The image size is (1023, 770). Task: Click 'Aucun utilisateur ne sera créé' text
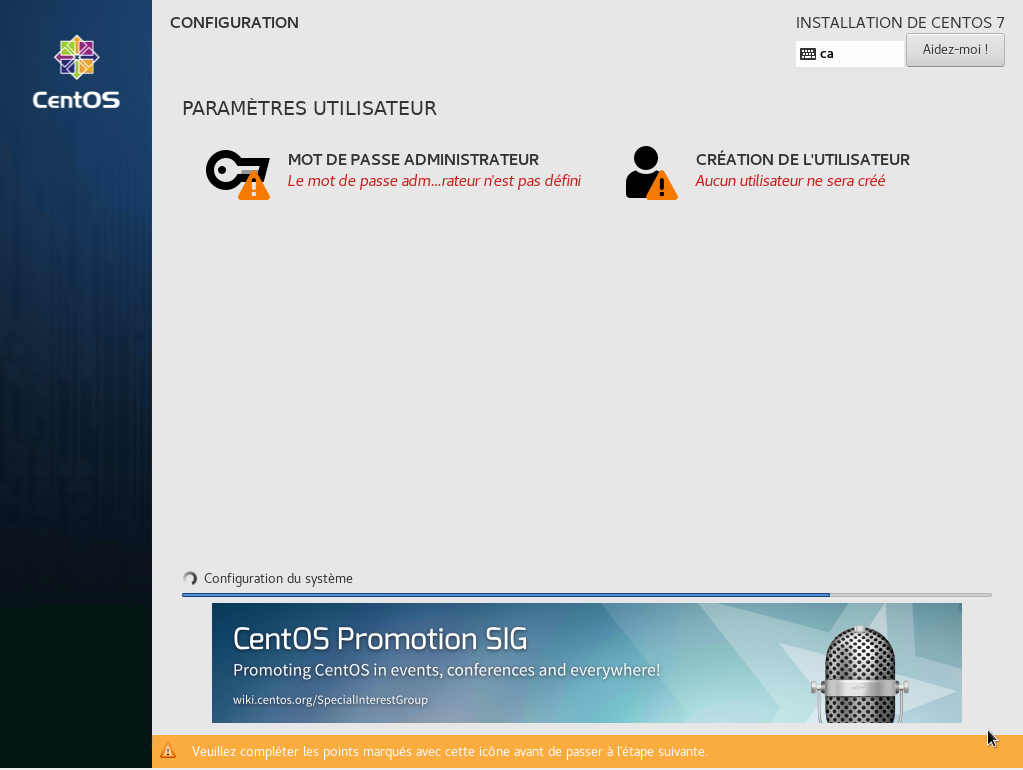[x=790, y=181]
